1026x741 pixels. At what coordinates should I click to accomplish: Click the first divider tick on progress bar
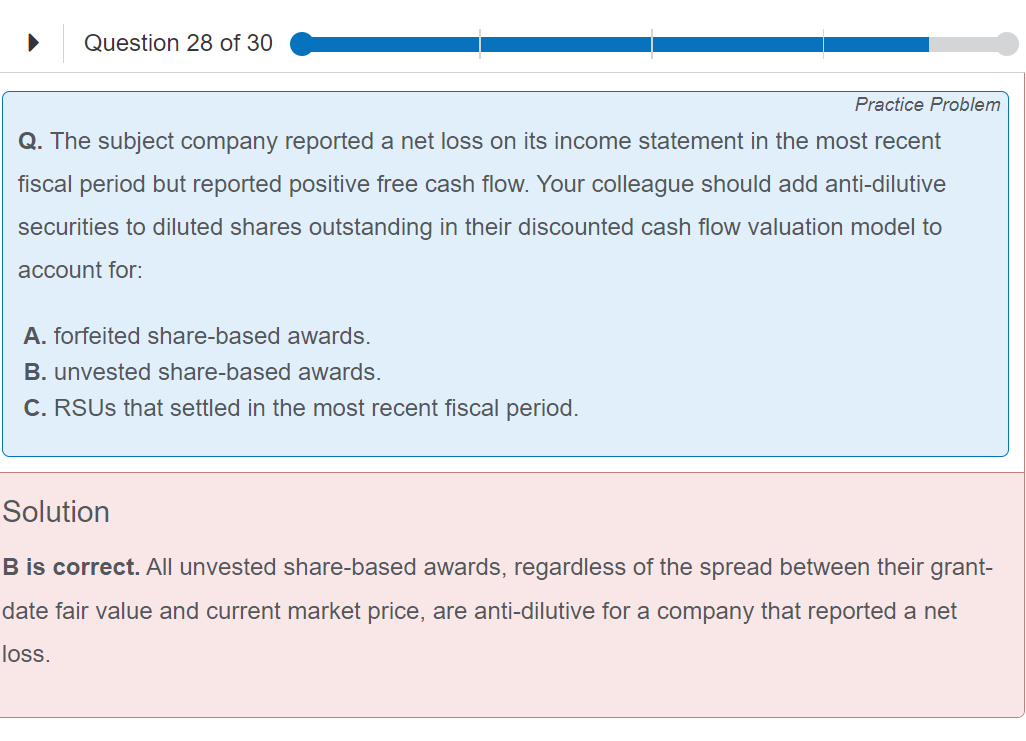[480, 44]
